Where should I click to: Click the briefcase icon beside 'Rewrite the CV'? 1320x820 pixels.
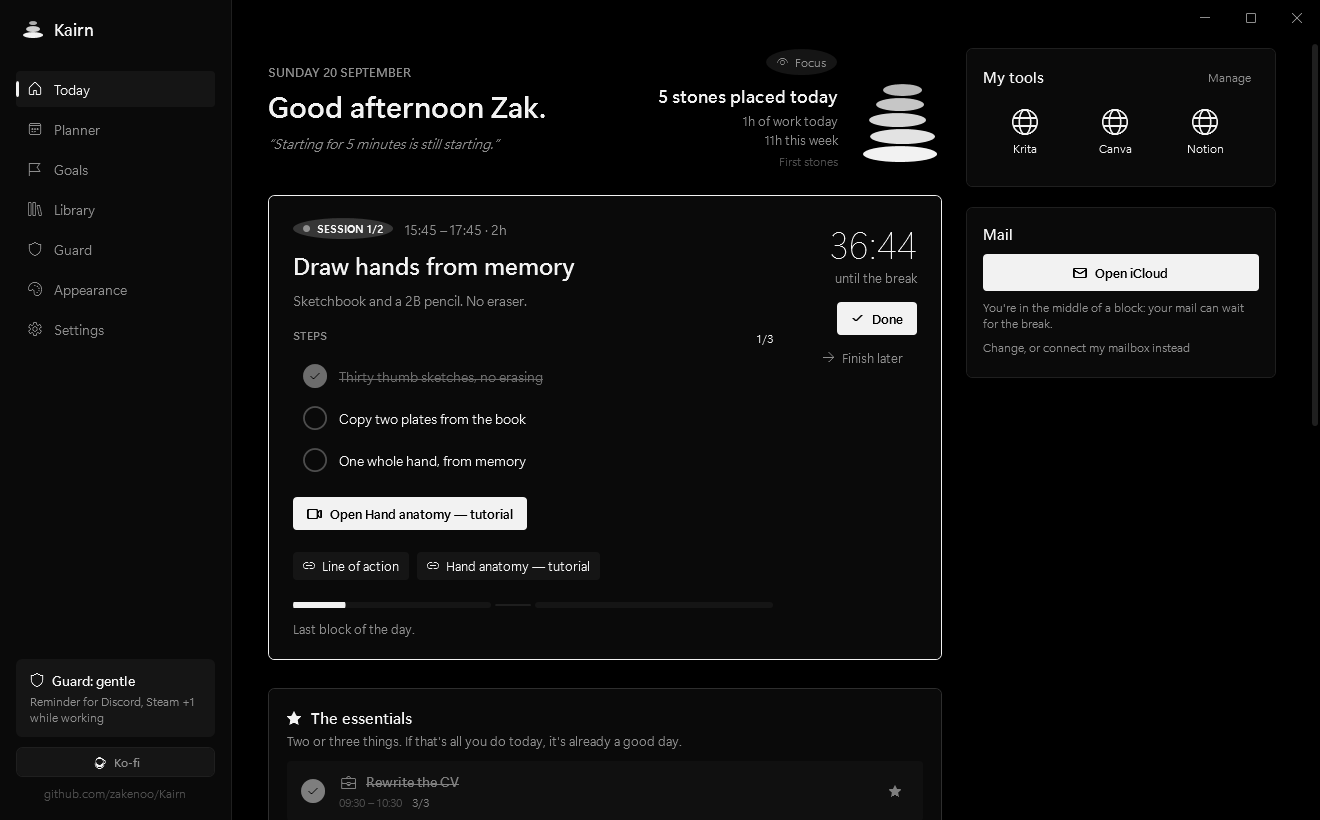click(348, 782)
